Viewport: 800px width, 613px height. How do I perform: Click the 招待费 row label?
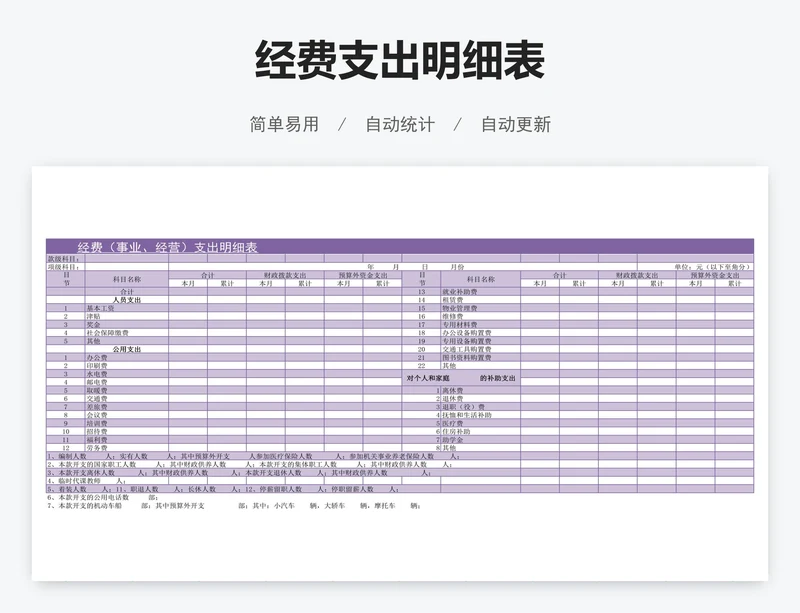pos(97,431)
